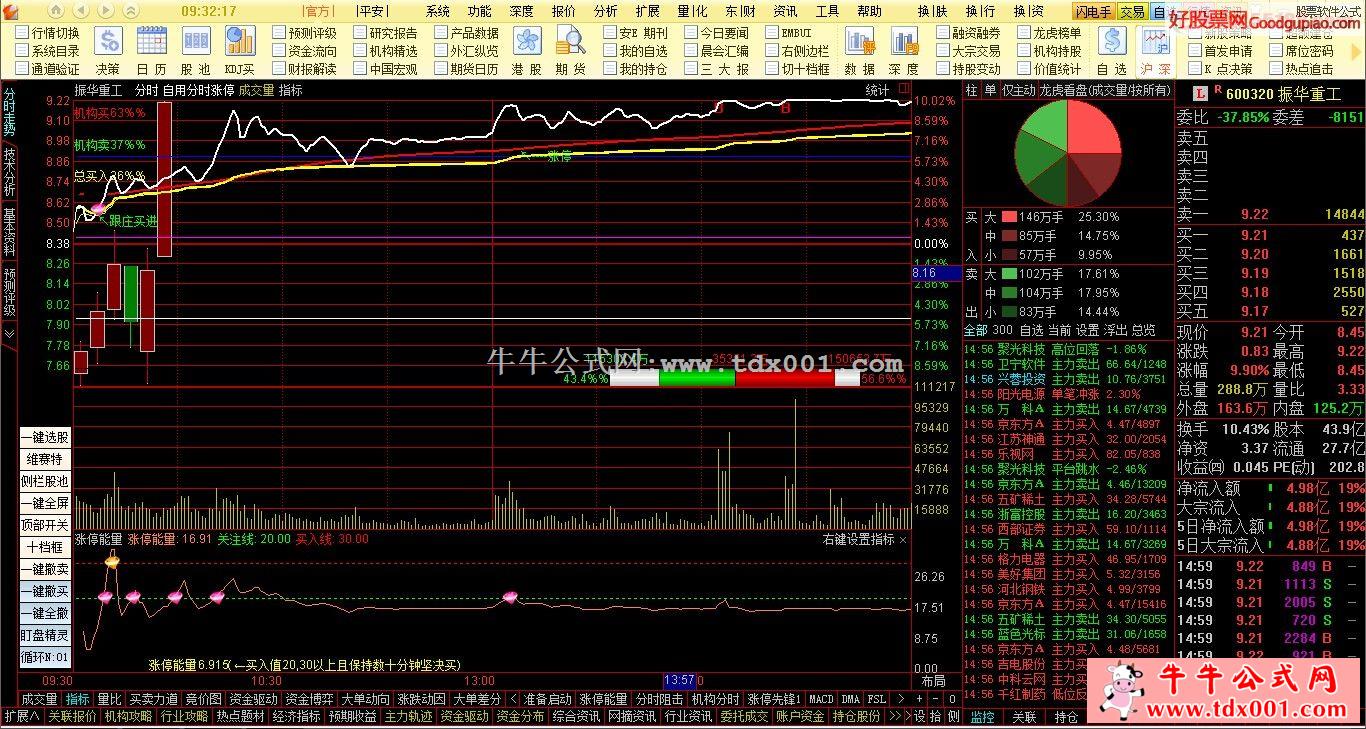Open the 港股 flower icon
Image resolution: width=1366 pixels, height=729 pixels.
527,41
